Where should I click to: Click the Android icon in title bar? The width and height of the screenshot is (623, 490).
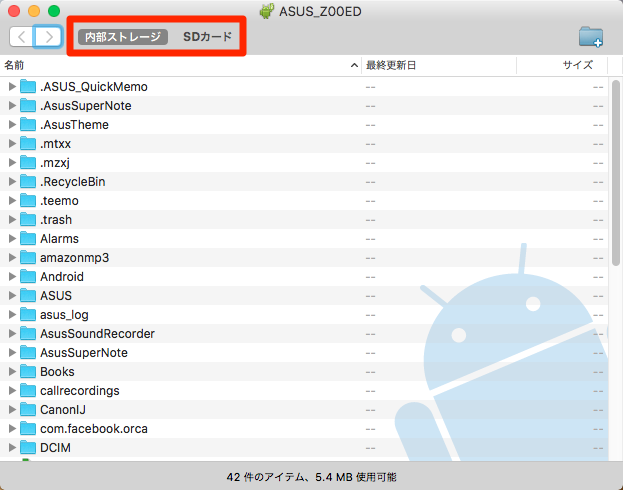point(267,11)
